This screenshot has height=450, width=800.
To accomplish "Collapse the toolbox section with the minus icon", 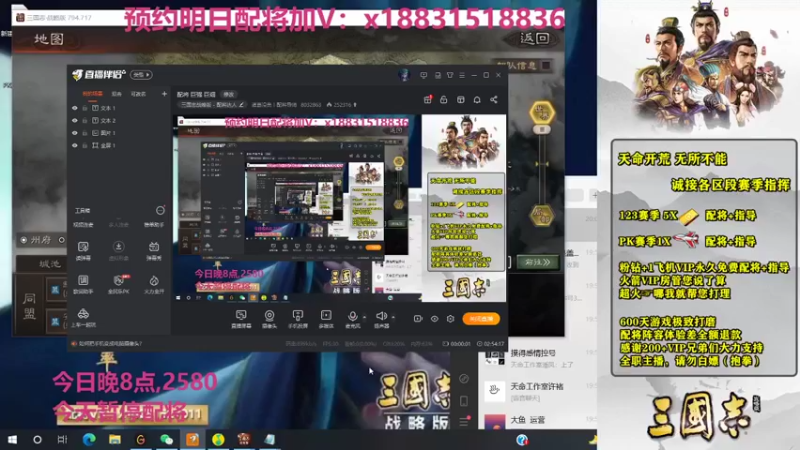I will [160, 210].
